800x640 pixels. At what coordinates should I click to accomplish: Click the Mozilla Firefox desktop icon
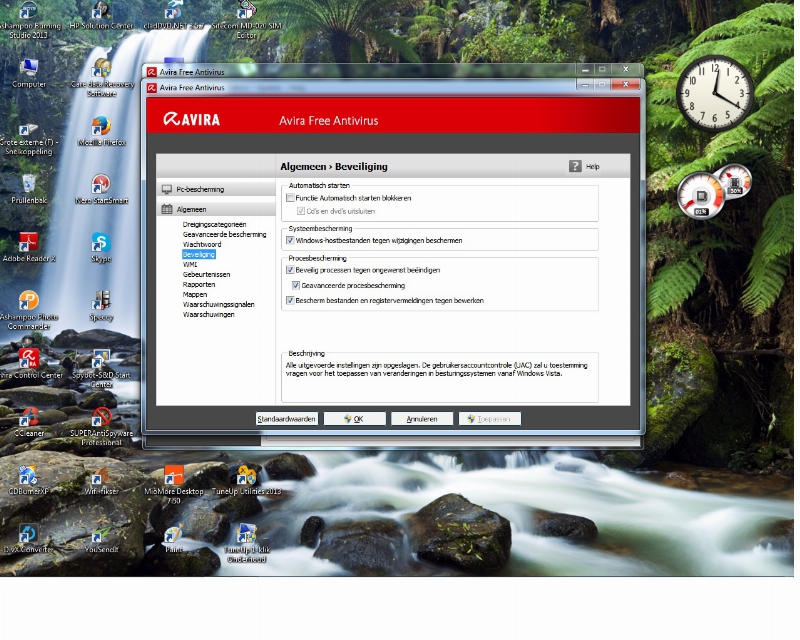[102, 132]
